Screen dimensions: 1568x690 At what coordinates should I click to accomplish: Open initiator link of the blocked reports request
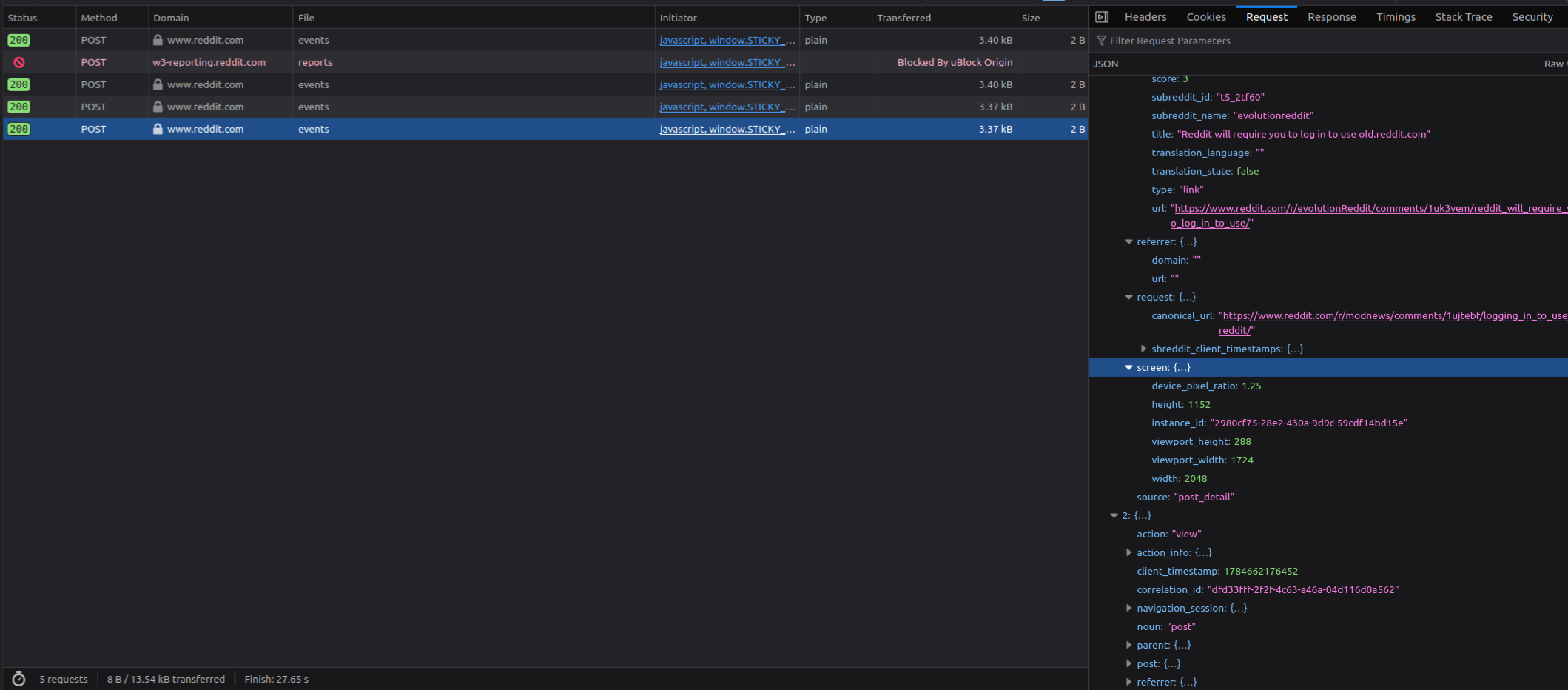pos(727,62)
